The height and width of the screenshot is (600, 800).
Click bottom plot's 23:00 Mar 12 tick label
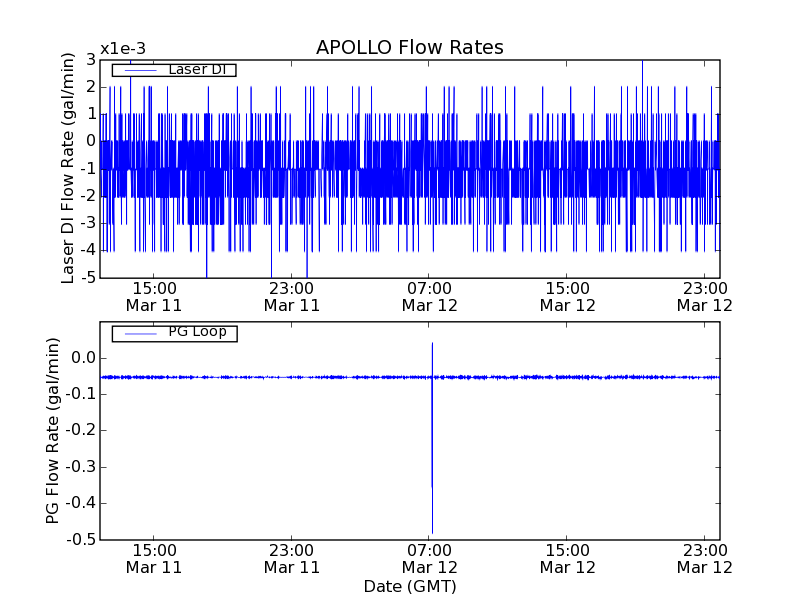[x=705, y=559]
